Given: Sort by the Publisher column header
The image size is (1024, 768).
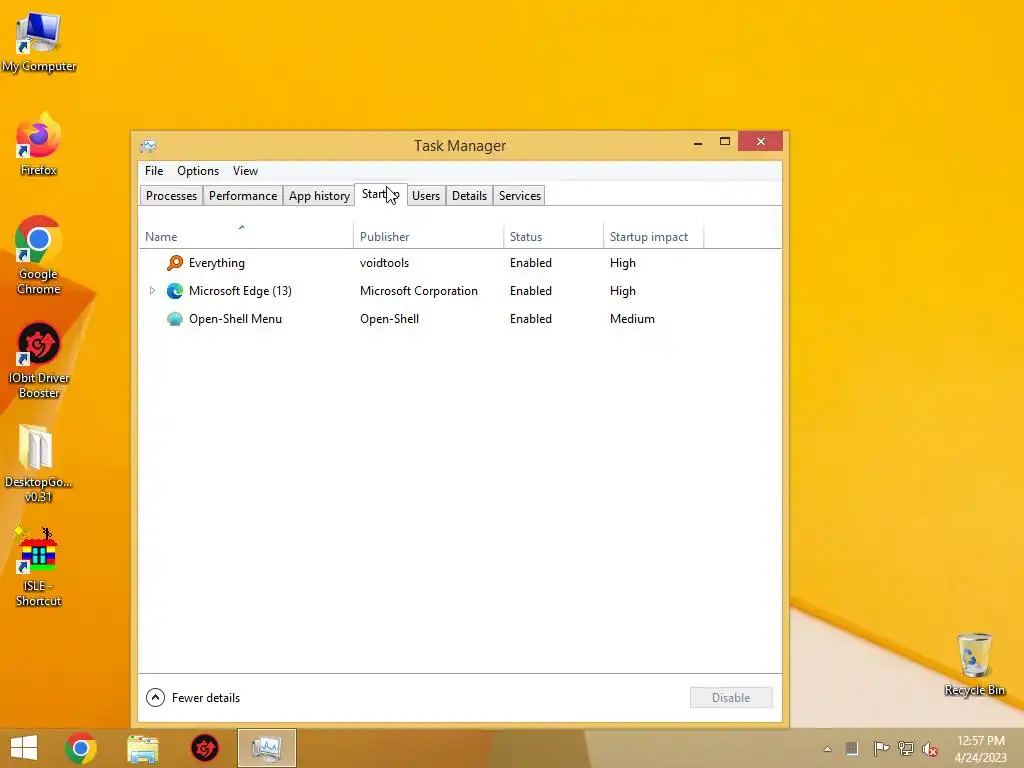Looking at the screenshot, I should (428, 236).
